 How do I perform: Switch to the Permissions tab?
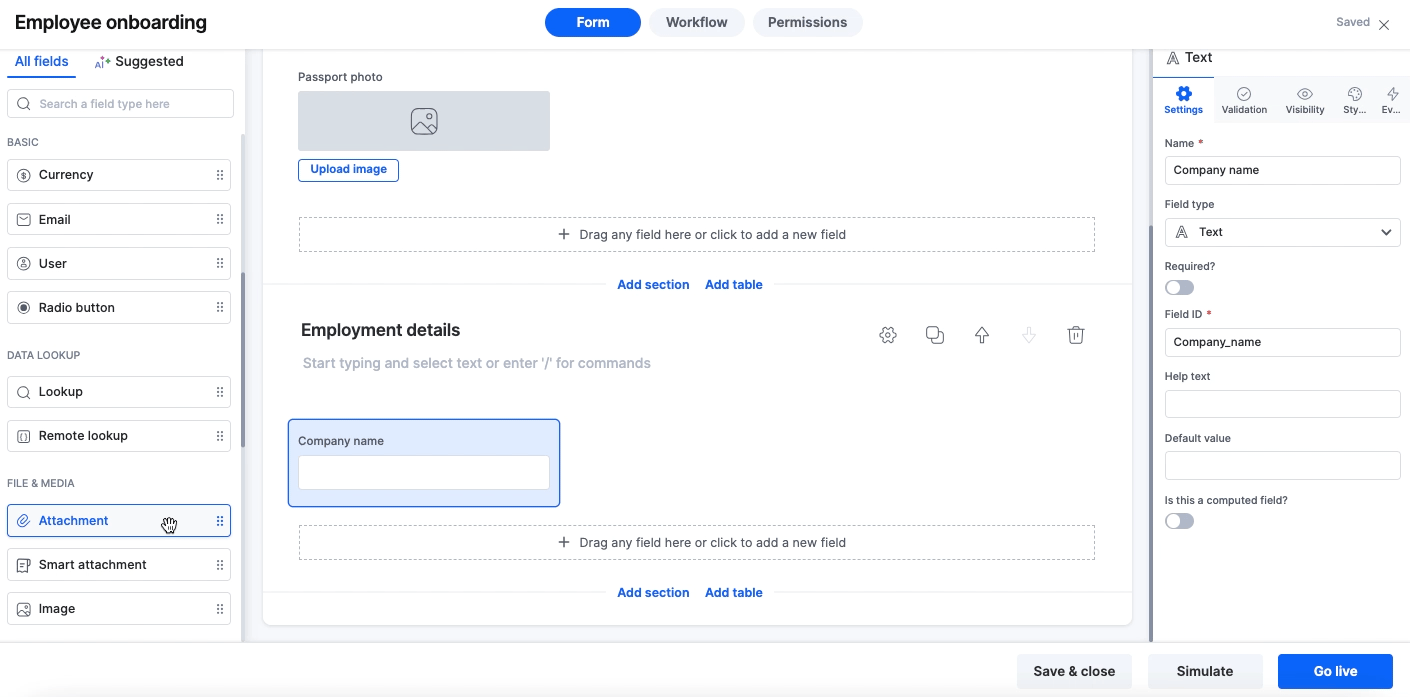pos(807,22)
